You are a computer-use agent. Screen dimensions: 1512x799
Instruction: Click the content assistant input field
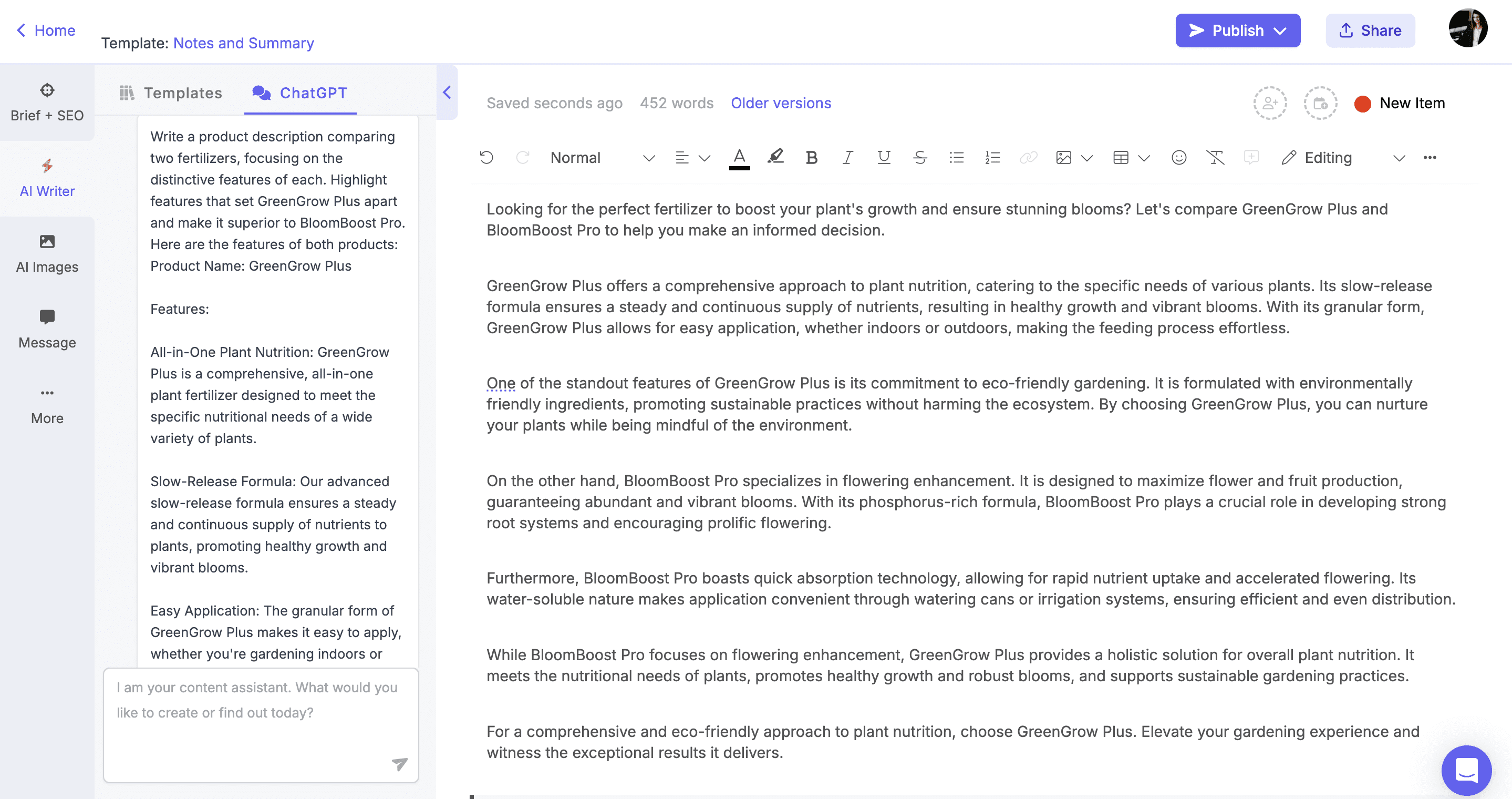pyautogui.click(x=261, y=725)
